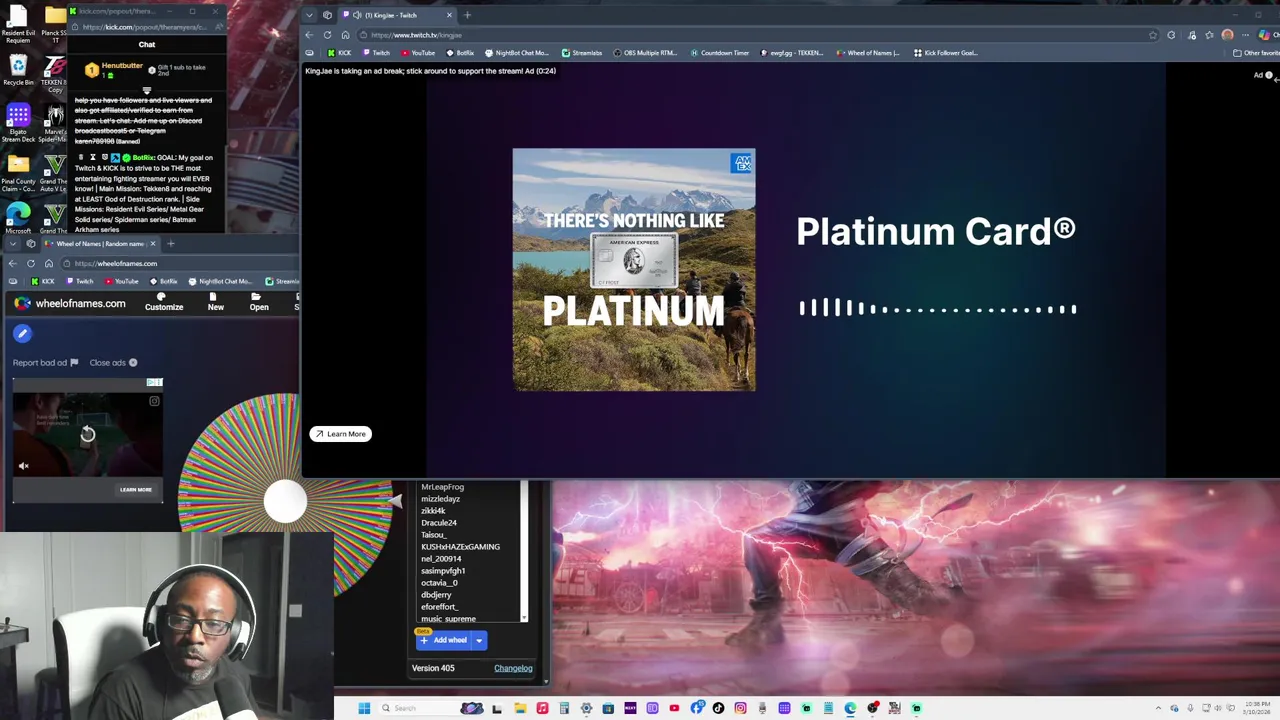Open File Explorer from the taskbar

(520, 708)
